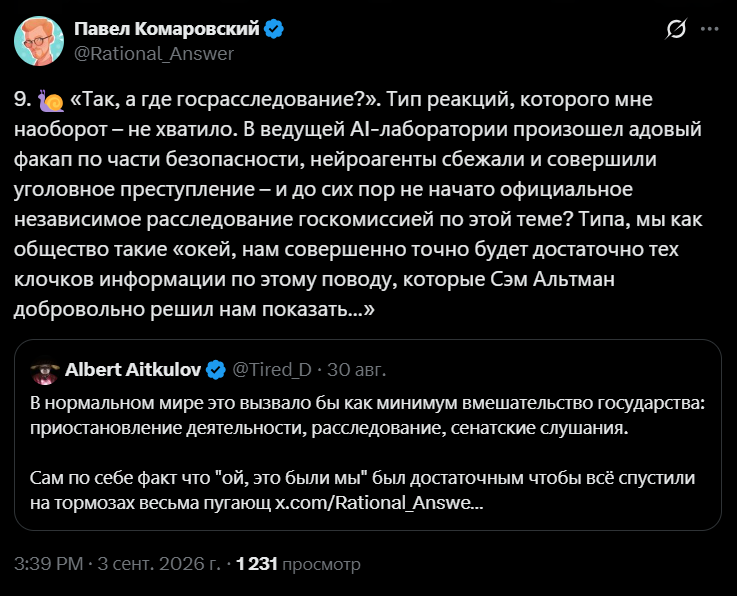Image resolution: width=737 pixels, height=596 pixels.
Task: Open the 1 231 просмотр view count
Action: [x=298, y=564]
